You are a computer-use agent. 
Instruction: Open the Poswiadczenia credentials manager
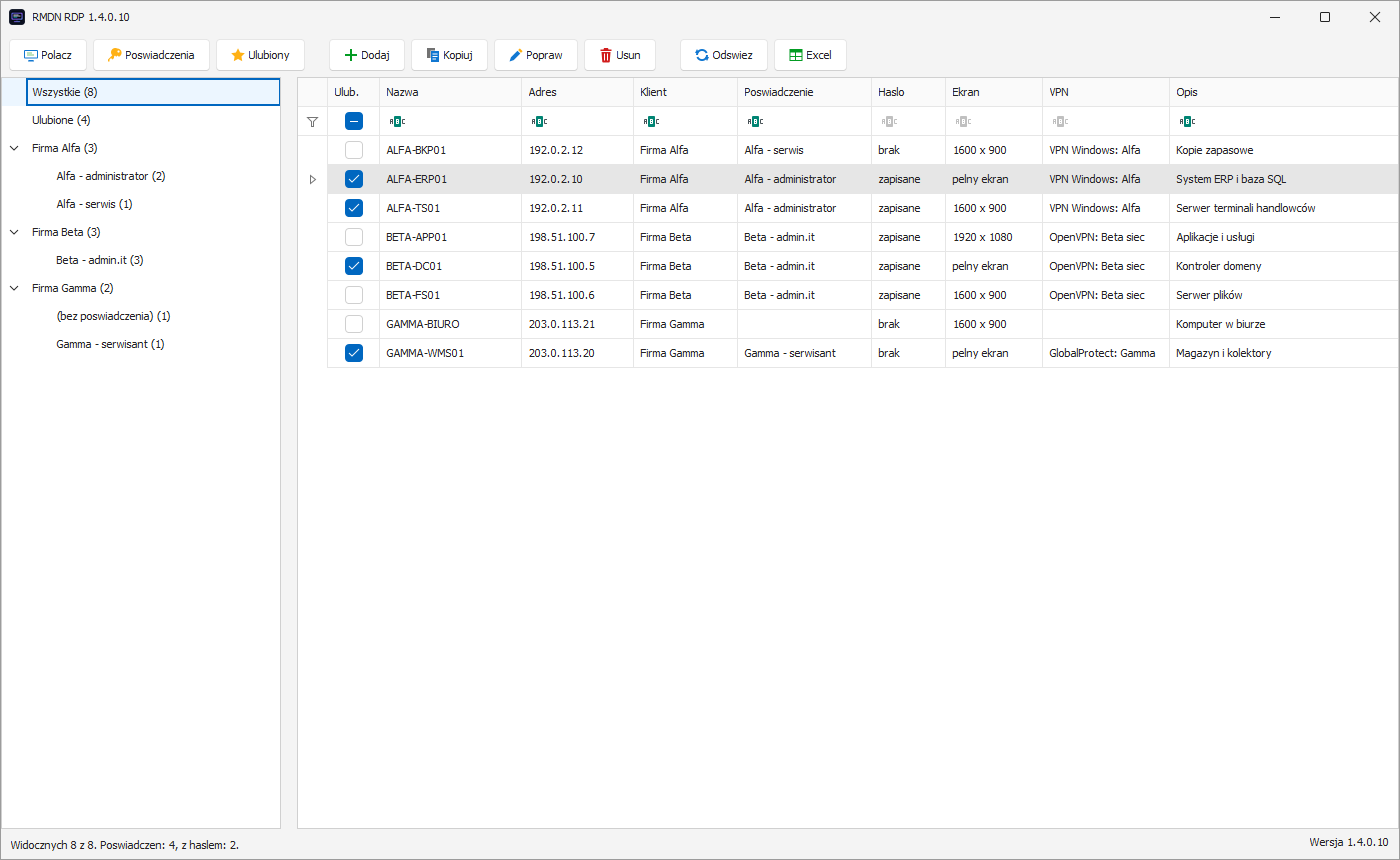pos(151,55)
